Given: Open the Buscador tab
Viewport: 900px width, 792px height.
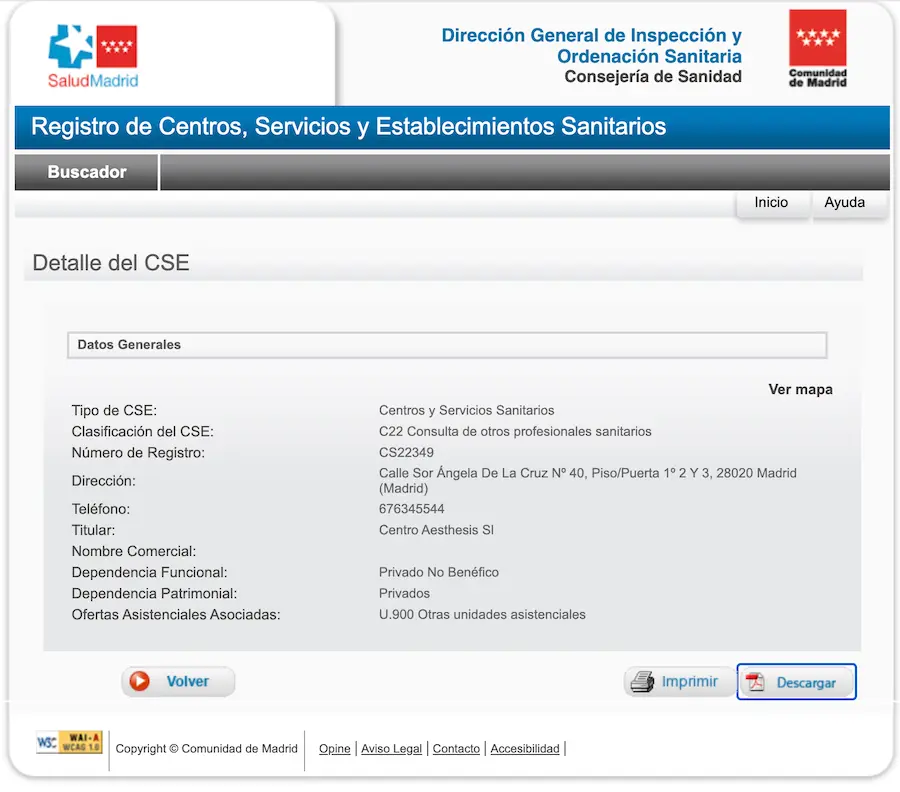Looking at the screenshot, I should pos(87,172).
